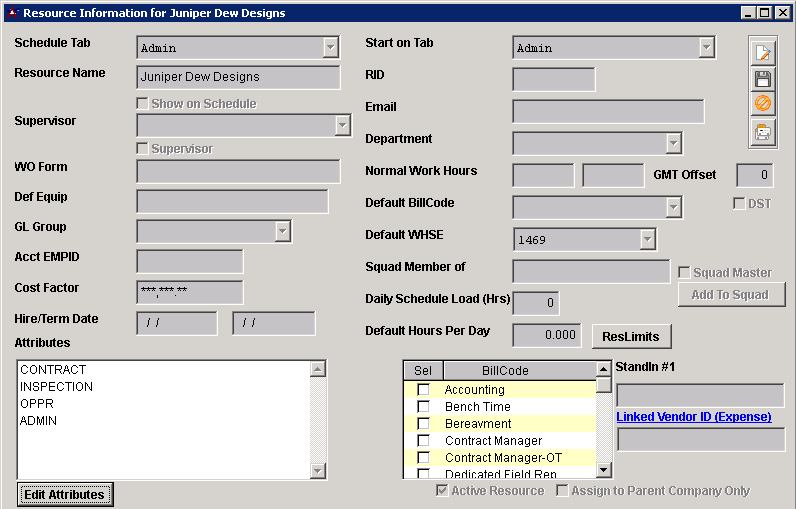Image resolution: width=796 pixels, height=509 pixels.
Task: Click the Edit Attributes button
Action: click(64, 494)
